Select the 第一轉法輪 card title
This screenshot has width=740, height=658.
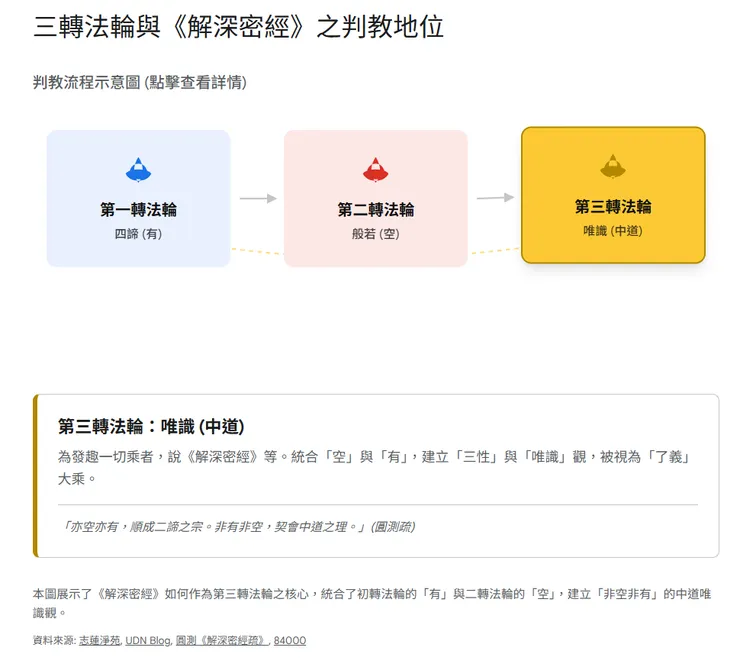pyautogui.click(x=138, y=210)
